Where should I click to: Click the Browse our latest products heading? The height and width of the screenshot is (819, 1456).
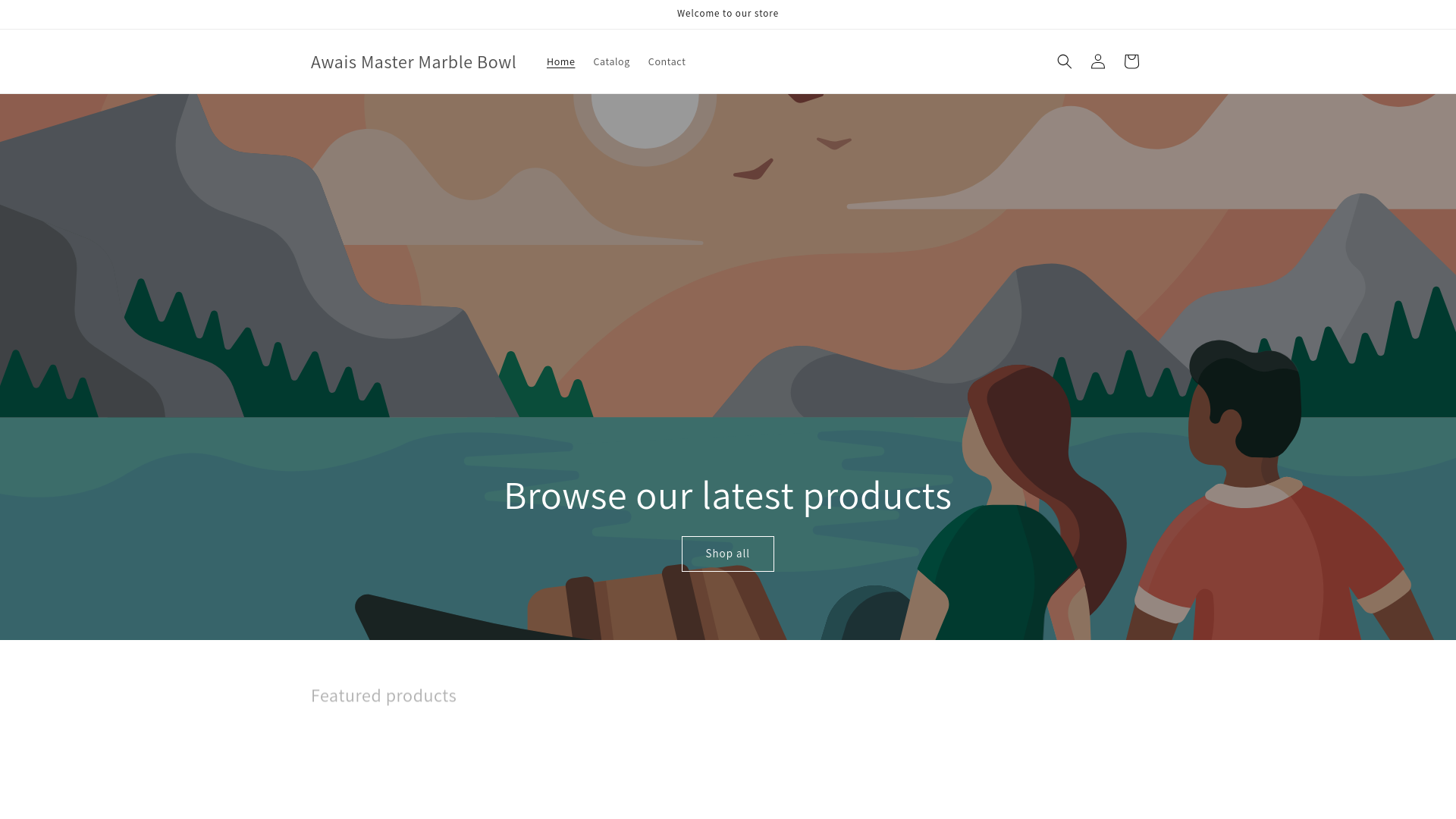click(727, 495)
